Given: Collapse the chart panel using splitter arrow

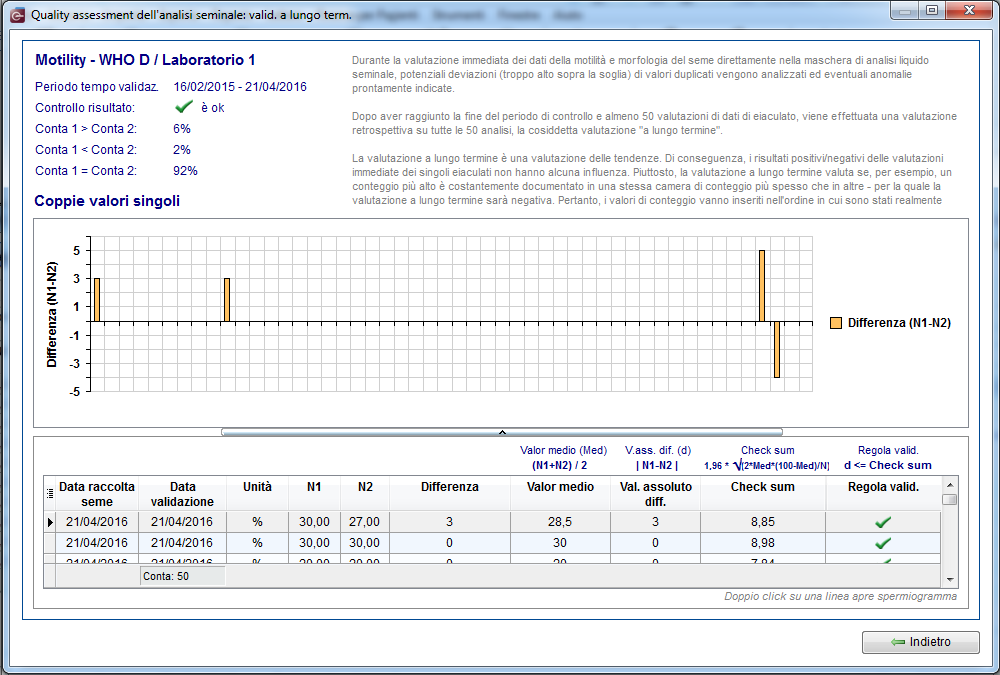Looking at the screenshot, I should click(x=502, y=432).
